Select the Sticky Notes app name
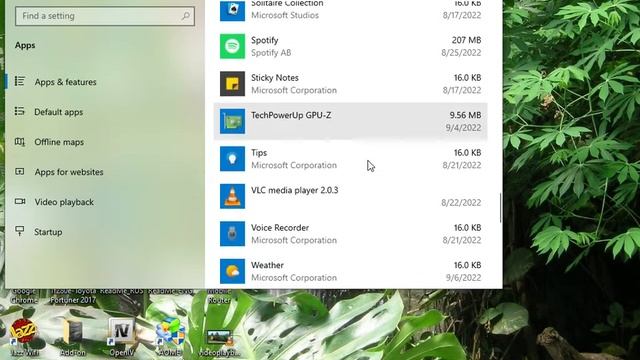Screen dimensions: 640x360 tap(275, 78)
